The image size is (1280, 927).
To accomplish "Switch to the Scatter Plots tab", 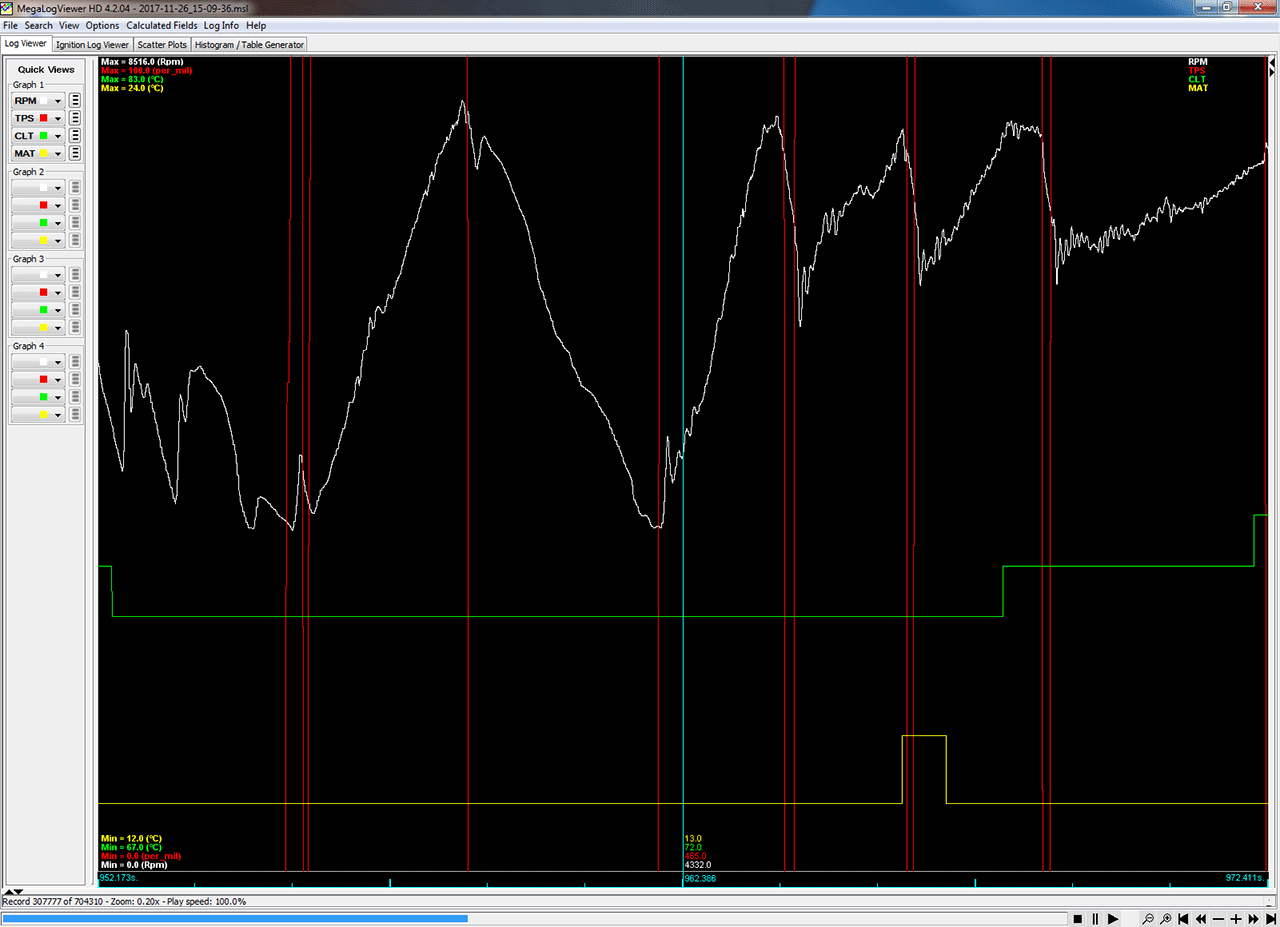I will 162,44.
